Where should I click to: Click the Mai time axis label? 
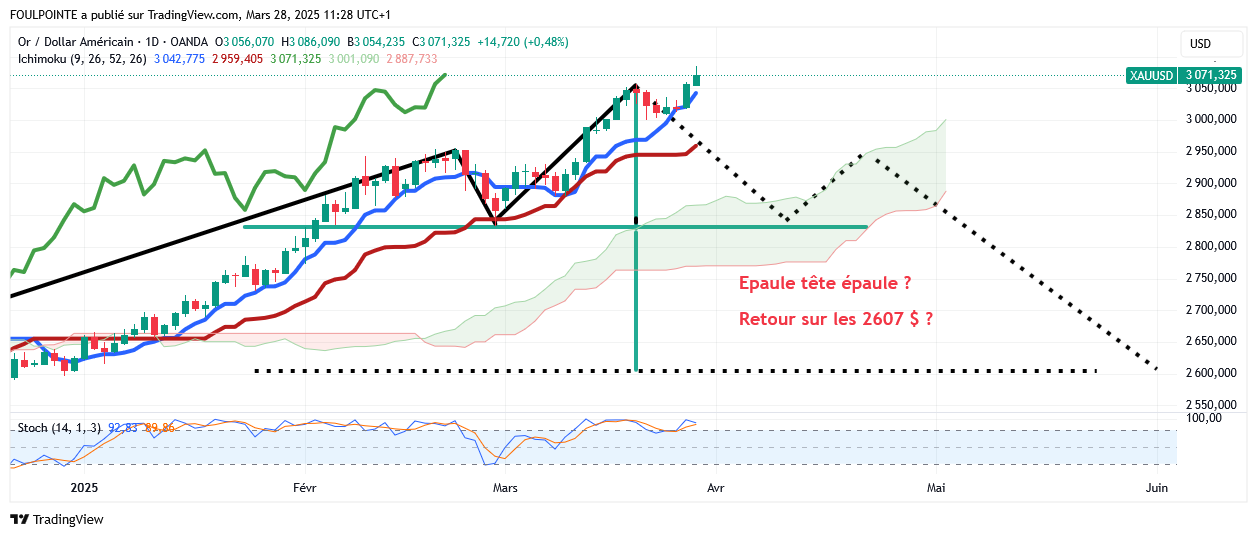pyautogui.click(x=936, y=488)
